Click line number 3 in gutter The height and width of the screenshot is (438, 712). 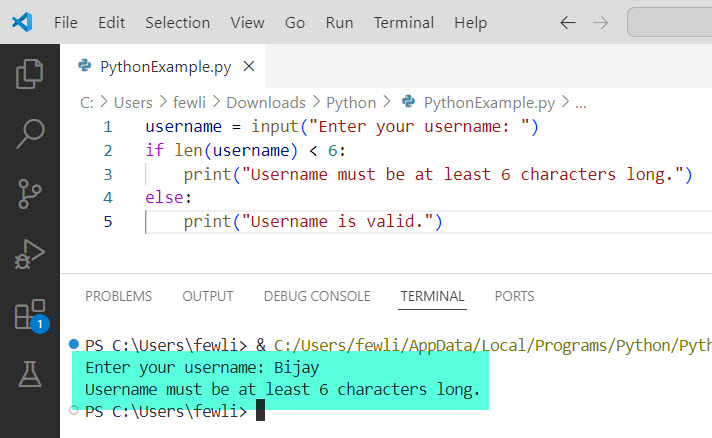(x=108, y=174)
